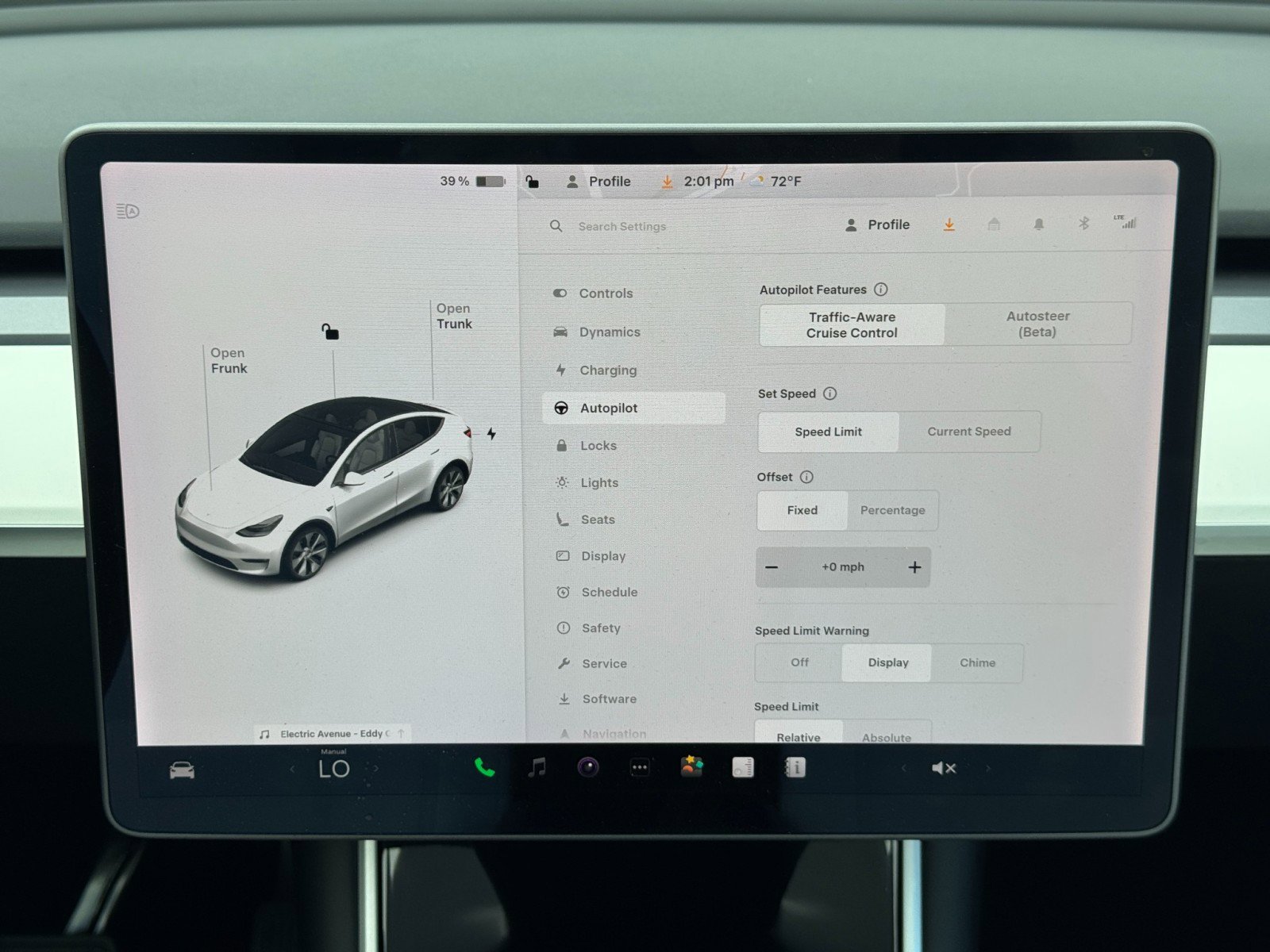
Task: Select the Charging settings menu item
Action: [x=608, y=370]
